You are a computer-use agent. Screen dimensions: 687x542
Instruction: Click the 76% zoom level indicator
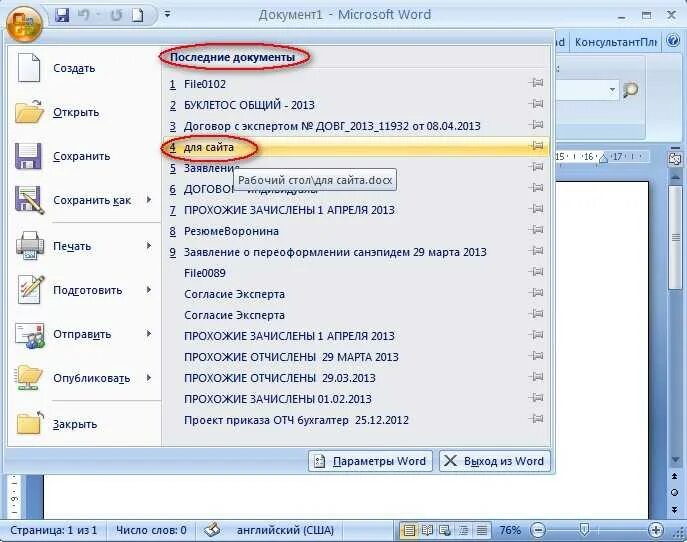510,530
